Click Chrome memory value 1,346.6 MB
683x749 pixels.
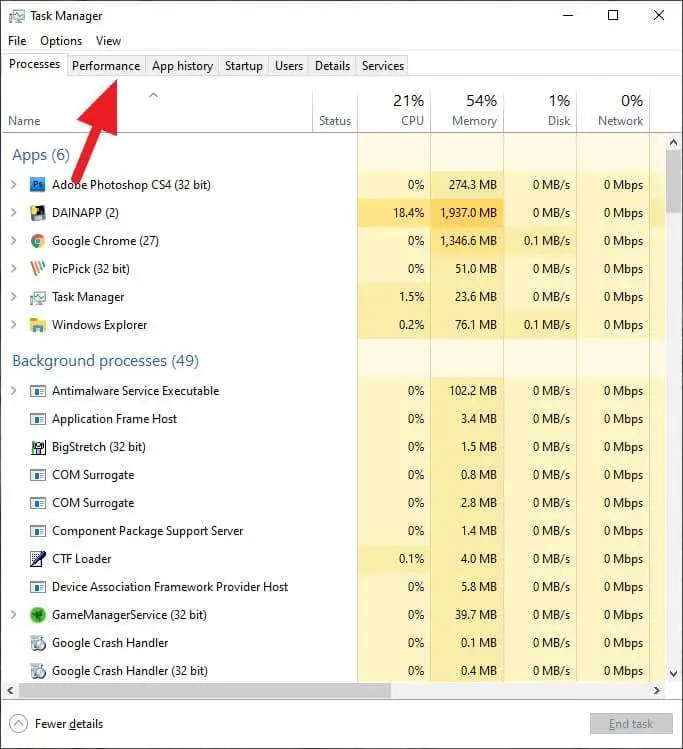point(469,241)
